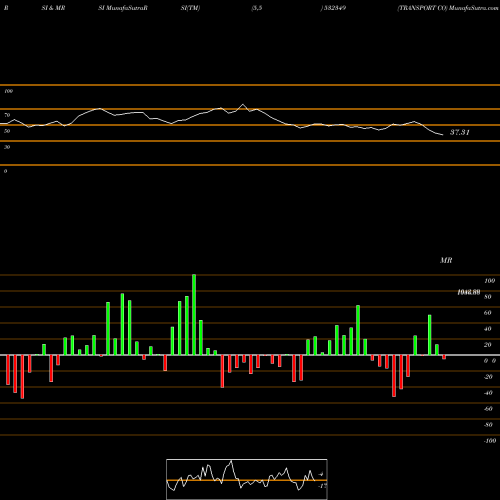500x500 pixels.
Task: Click the MR axis label -40
Action: tap(488, 393)
